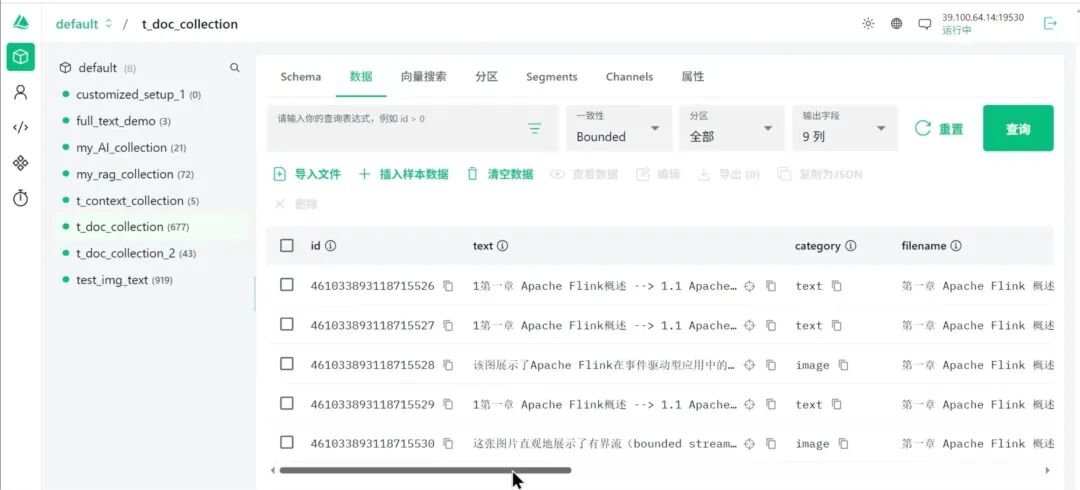The height and width of the screenshot is (490, 1080).
Task: Toggle the light/dark theme sun icon
Action: [868, 23]
